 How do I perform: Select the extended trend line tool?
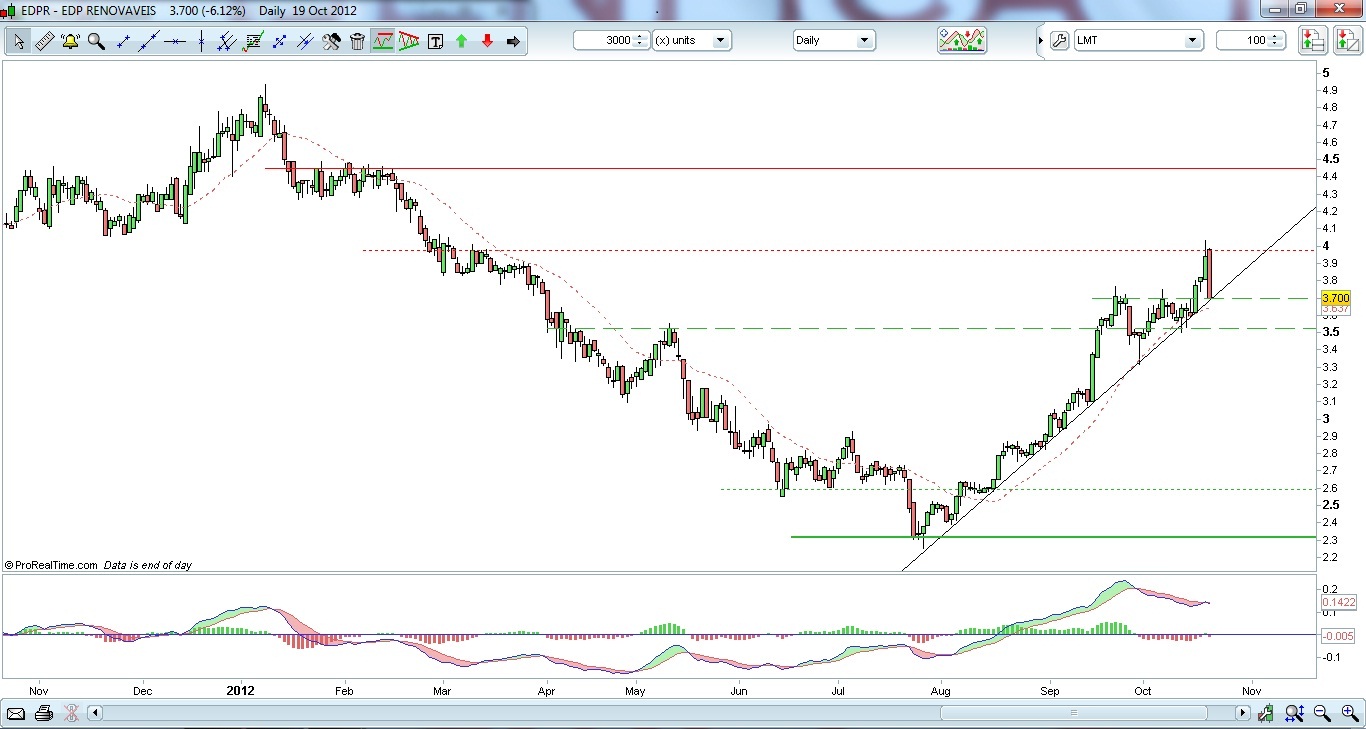point(149,41)
